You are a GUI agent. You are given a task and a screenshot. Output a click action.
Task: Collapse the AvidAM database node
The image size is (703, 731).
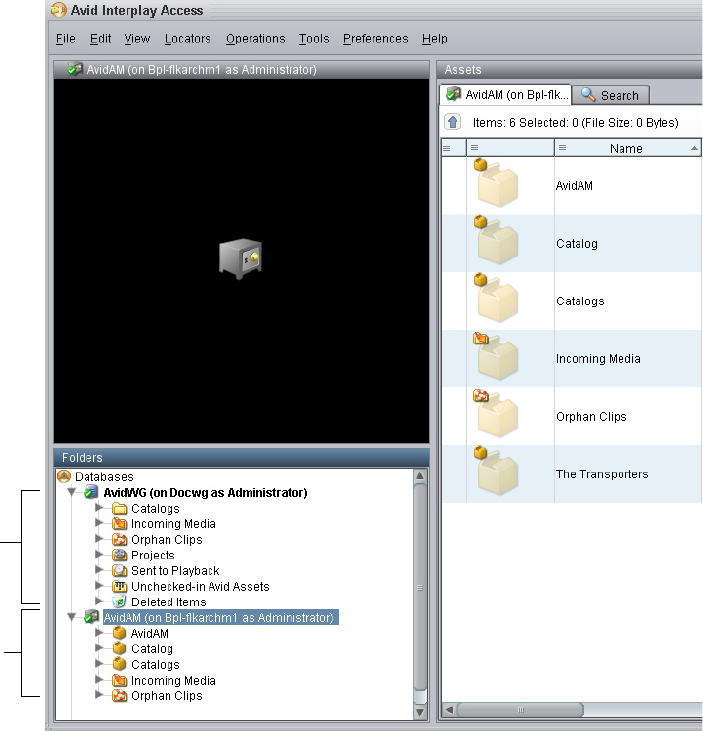point(72,617)
